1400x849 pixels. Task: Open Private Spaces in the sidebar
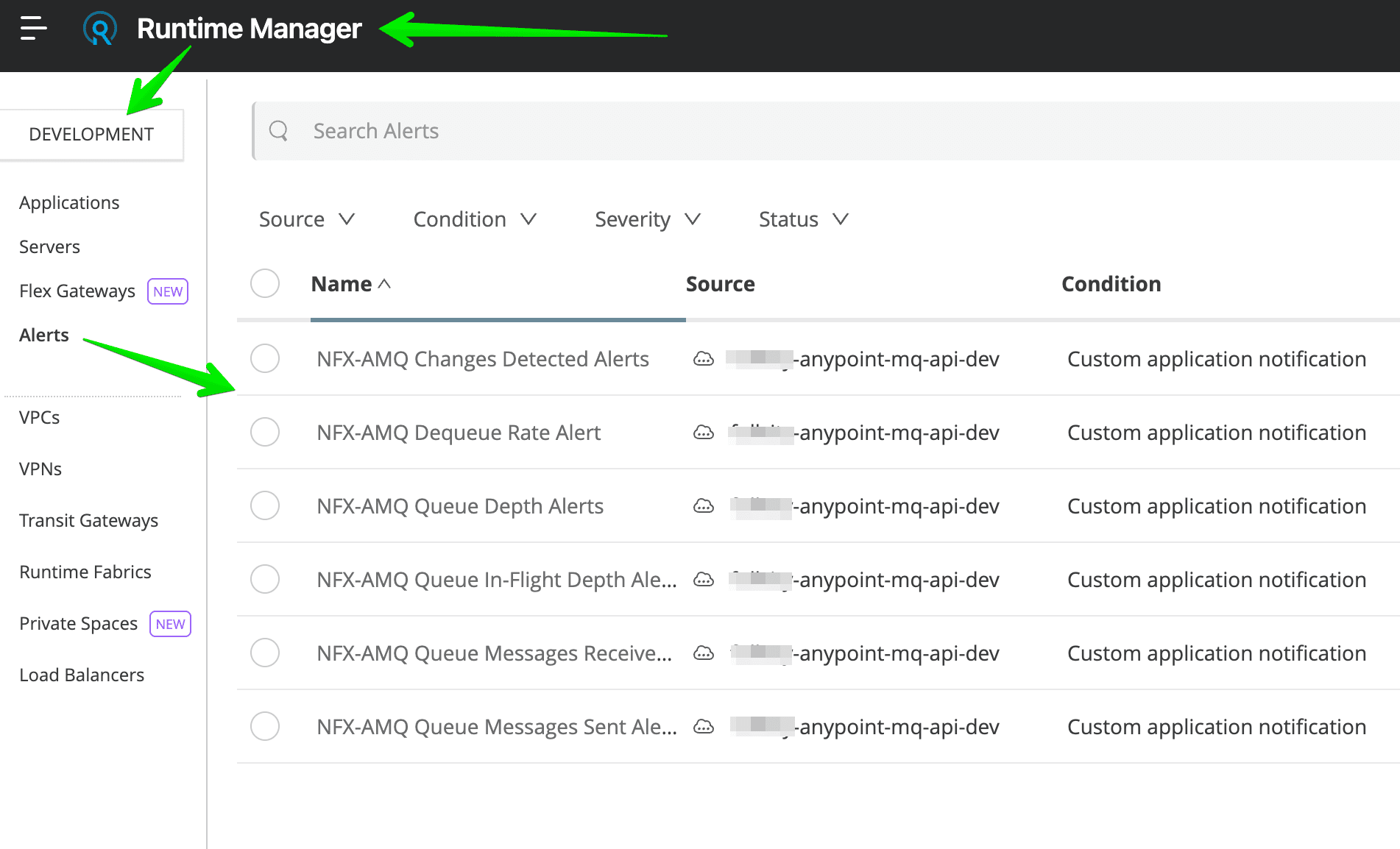pyautogui.click(x=79, y=623)
